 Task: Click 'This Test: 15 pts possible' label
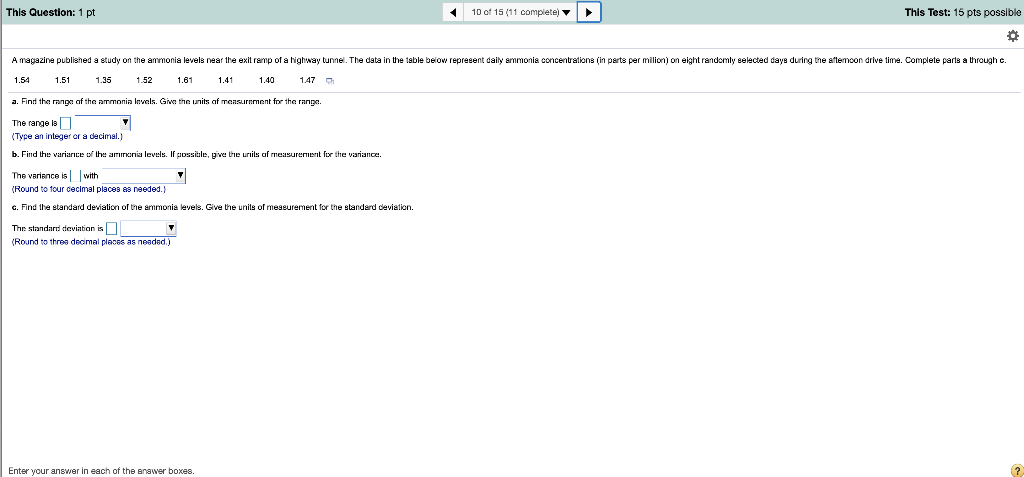coord(963,12)
